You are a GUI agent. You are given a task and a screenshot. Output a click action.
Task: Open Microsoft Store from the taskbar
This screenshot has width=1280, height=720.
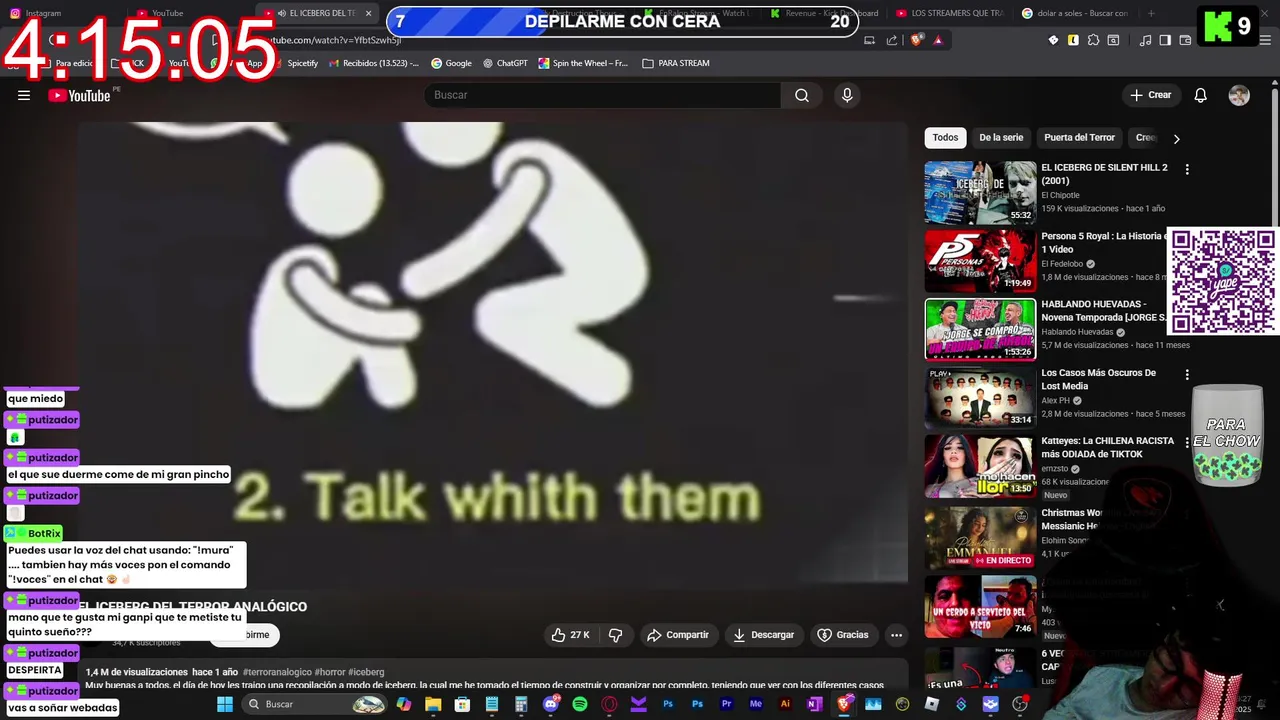462,704
